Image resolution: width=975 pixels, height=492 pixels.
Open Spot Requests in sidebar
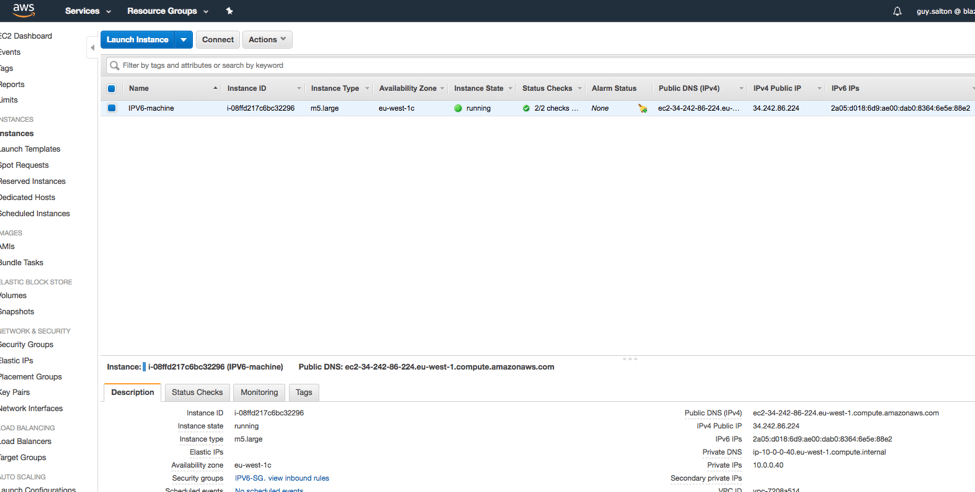tap(24, 165)
